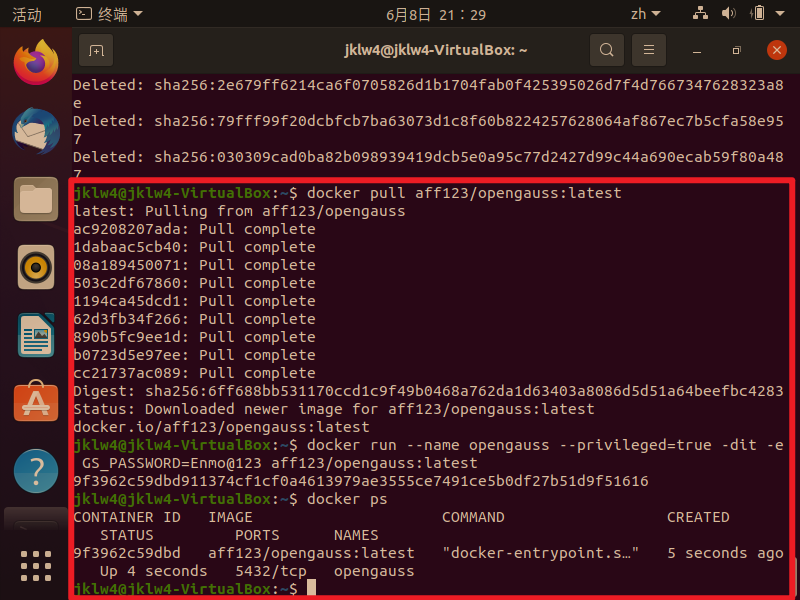Open the Thunderbird mail client

coord(36,131)
